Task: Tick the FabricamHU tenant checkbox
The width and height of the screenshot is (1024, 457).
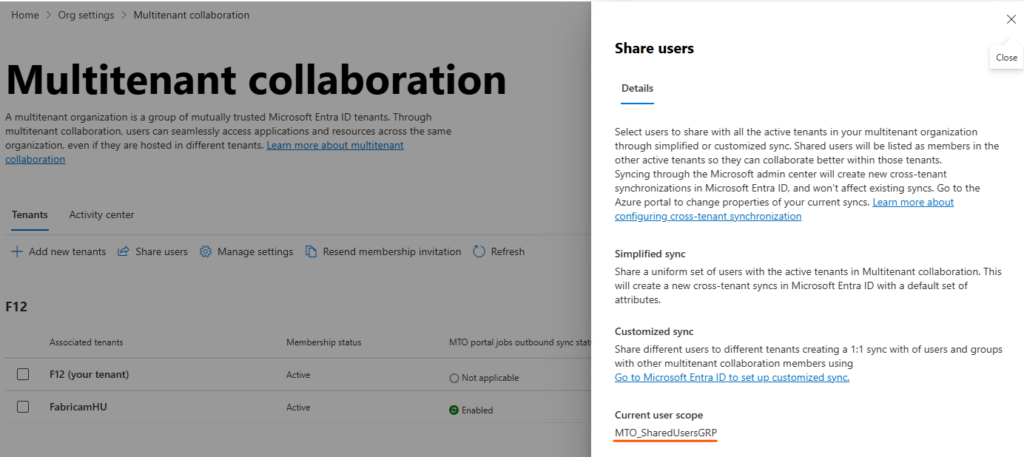Action: pyautogui.click(x=23, y=407)
